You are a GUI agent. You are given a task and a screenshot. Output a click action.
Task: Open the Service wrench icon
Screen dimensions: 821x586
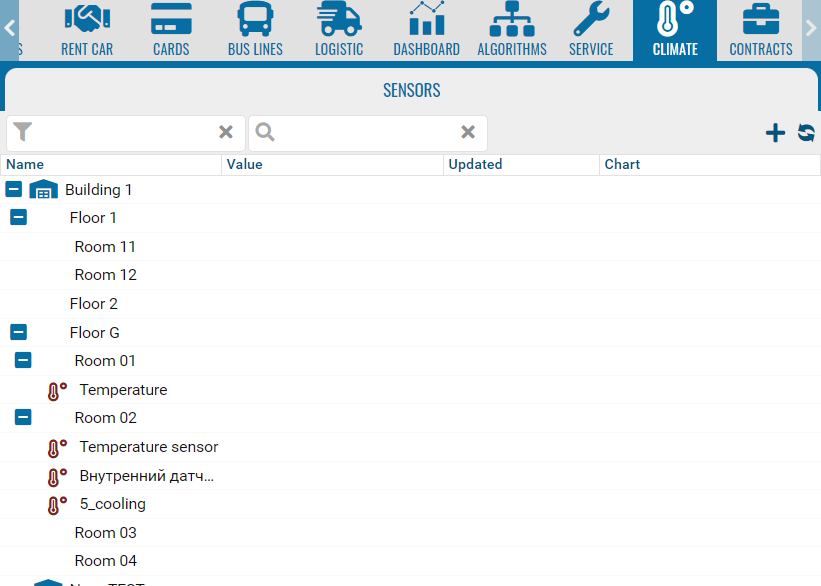pyautogui.click(x=591, y=19)
